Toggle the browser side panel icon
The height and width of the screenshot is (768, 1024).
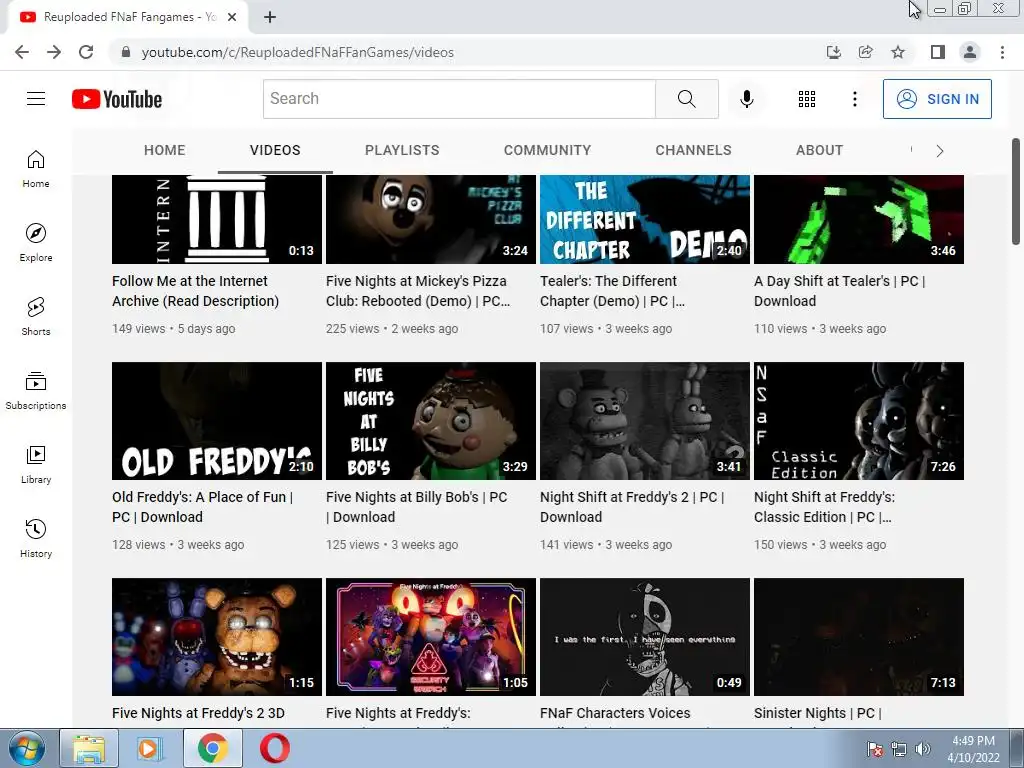[938, 52]
